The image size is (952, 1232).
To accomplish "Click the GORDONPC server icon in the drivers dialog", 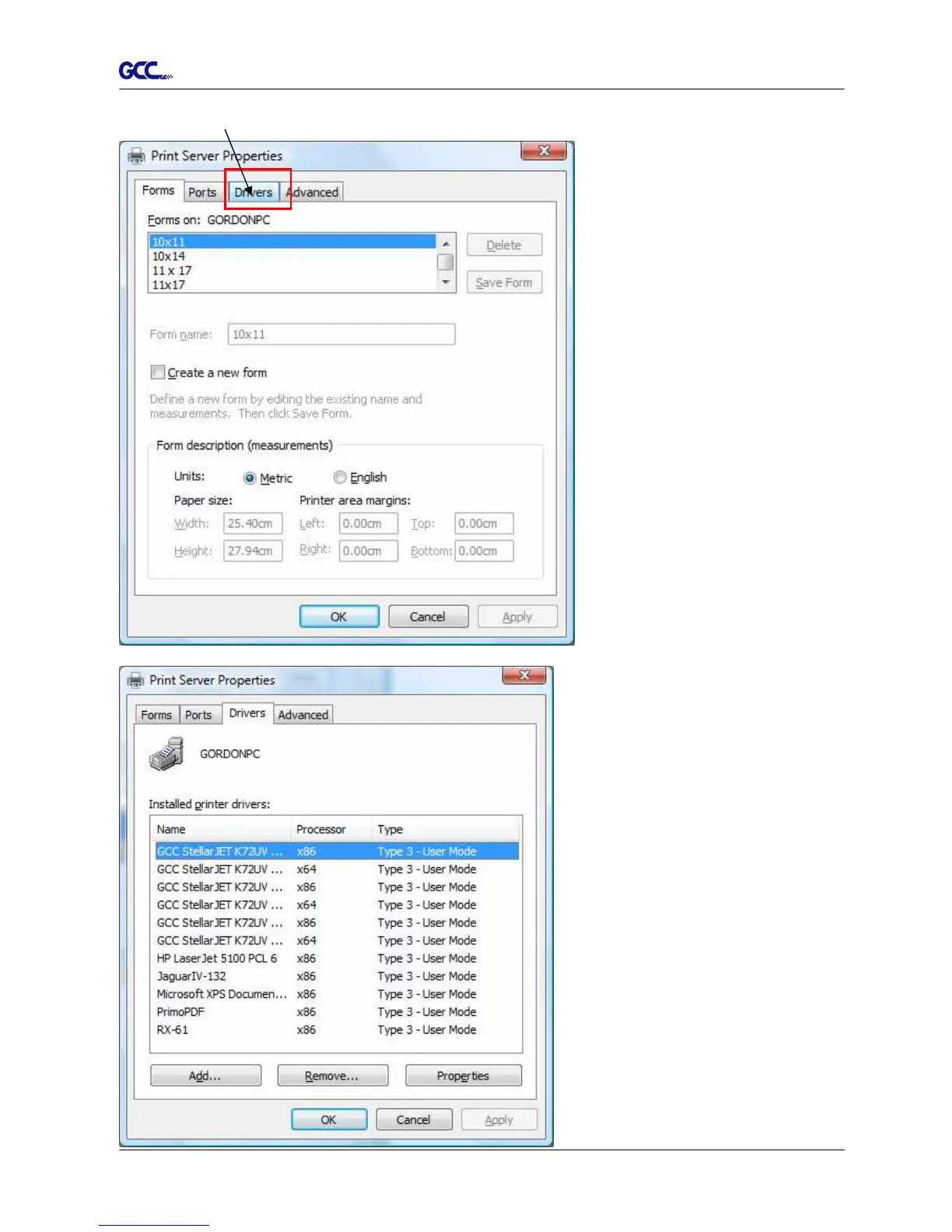I will point(166,754).
